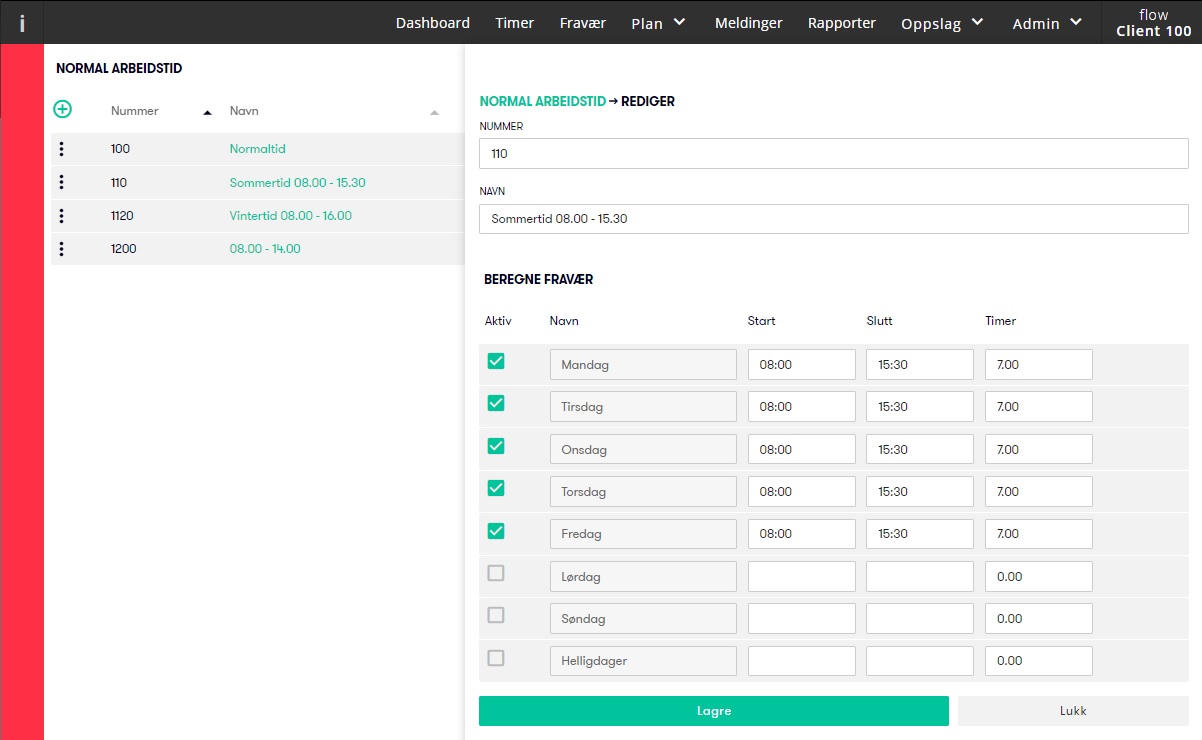Click the green Lagre button
1202x740 pixels.
point(714,711)
